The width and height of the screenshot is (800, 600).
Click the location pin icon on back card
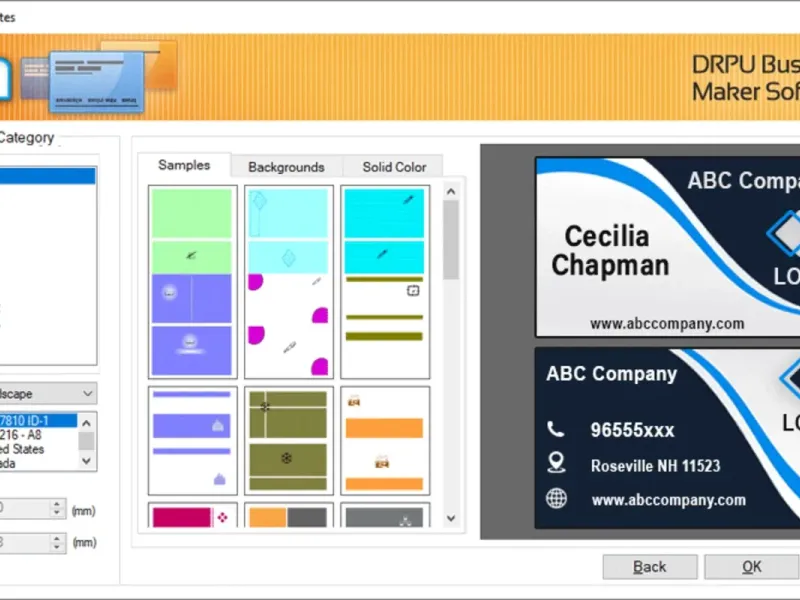(556, 463)
